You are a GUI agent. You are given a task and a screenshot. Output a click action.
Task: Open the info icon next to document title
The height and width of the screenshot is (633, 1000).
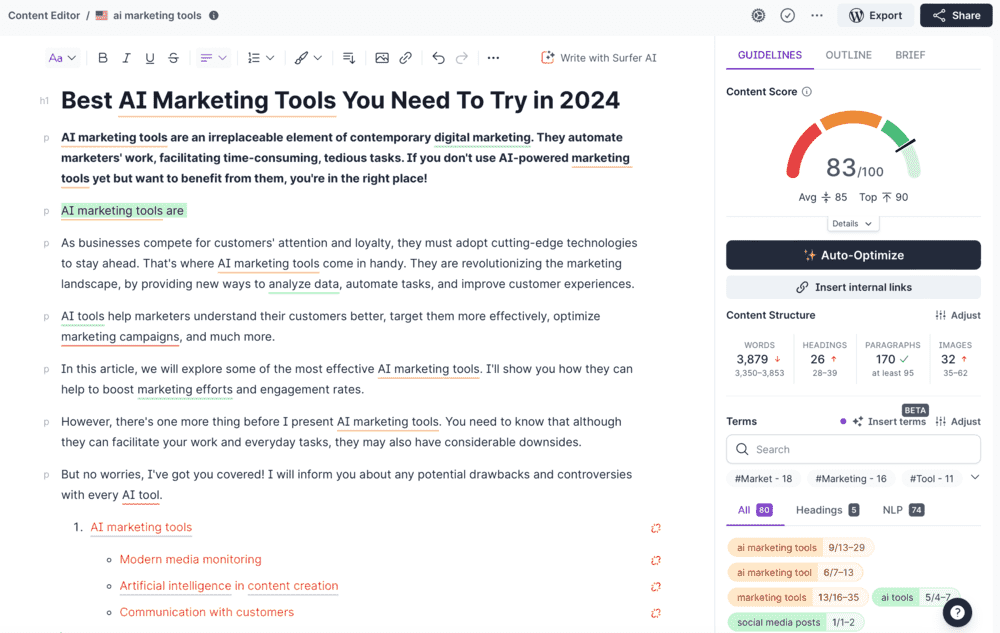coord(214,15)
